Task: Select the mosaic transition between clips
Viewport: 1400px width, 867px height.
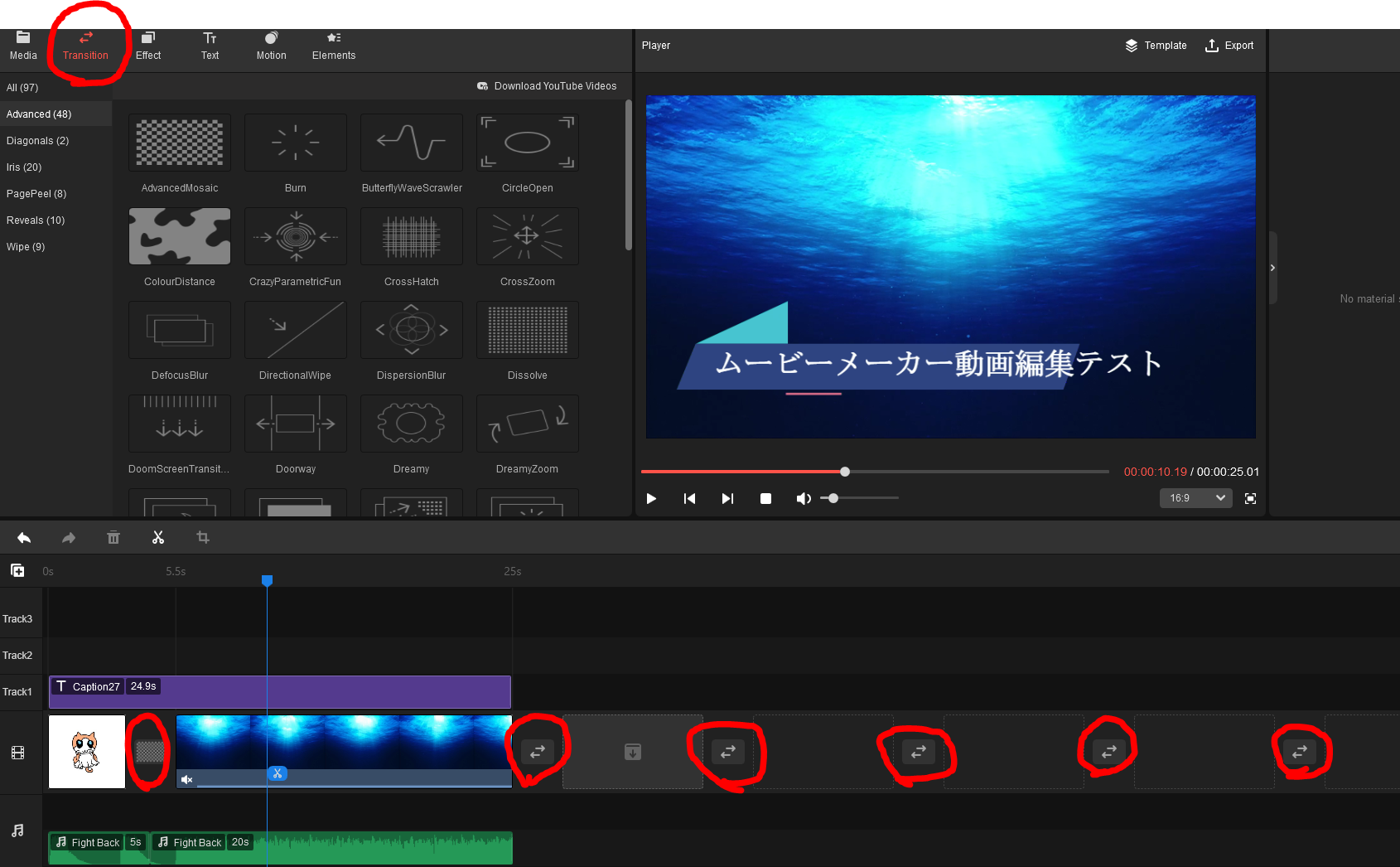Action: click(x=150, y=752)
